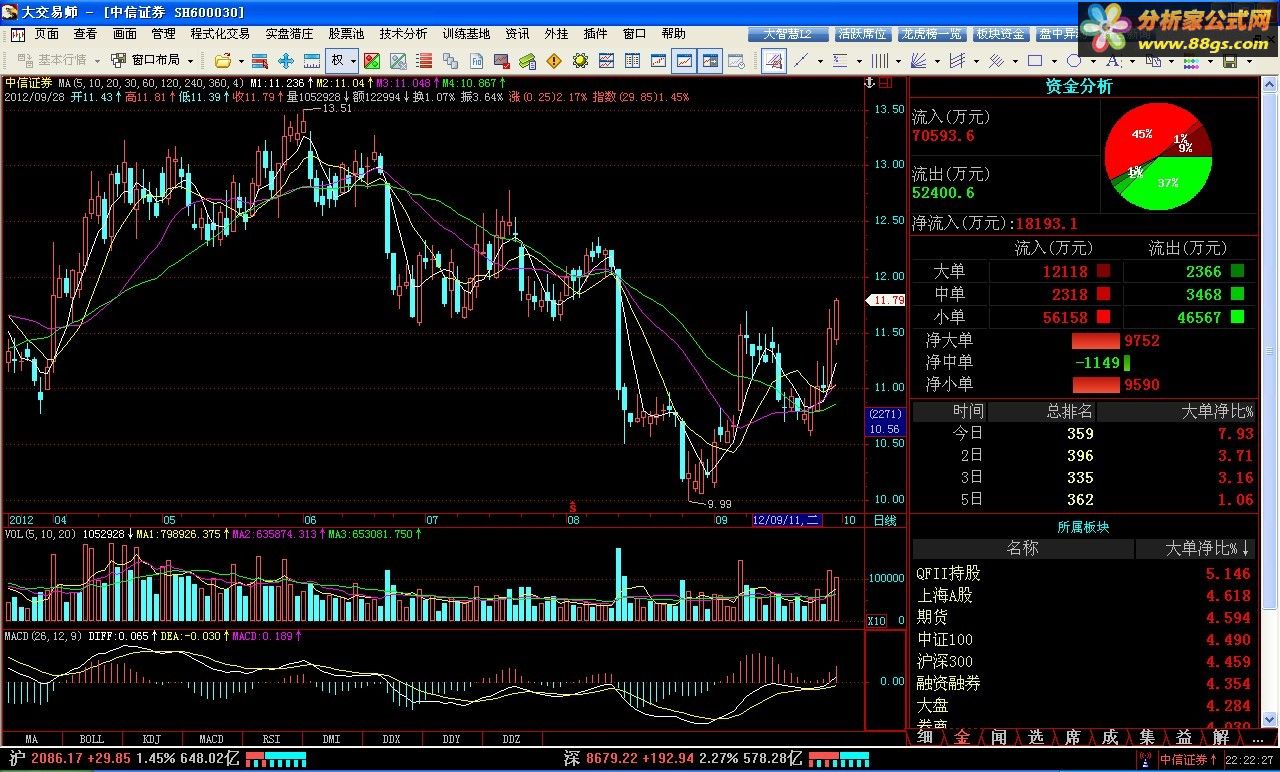
Task: Open the trend line tool dropdown arrow
Action: (x=820, y=61)
